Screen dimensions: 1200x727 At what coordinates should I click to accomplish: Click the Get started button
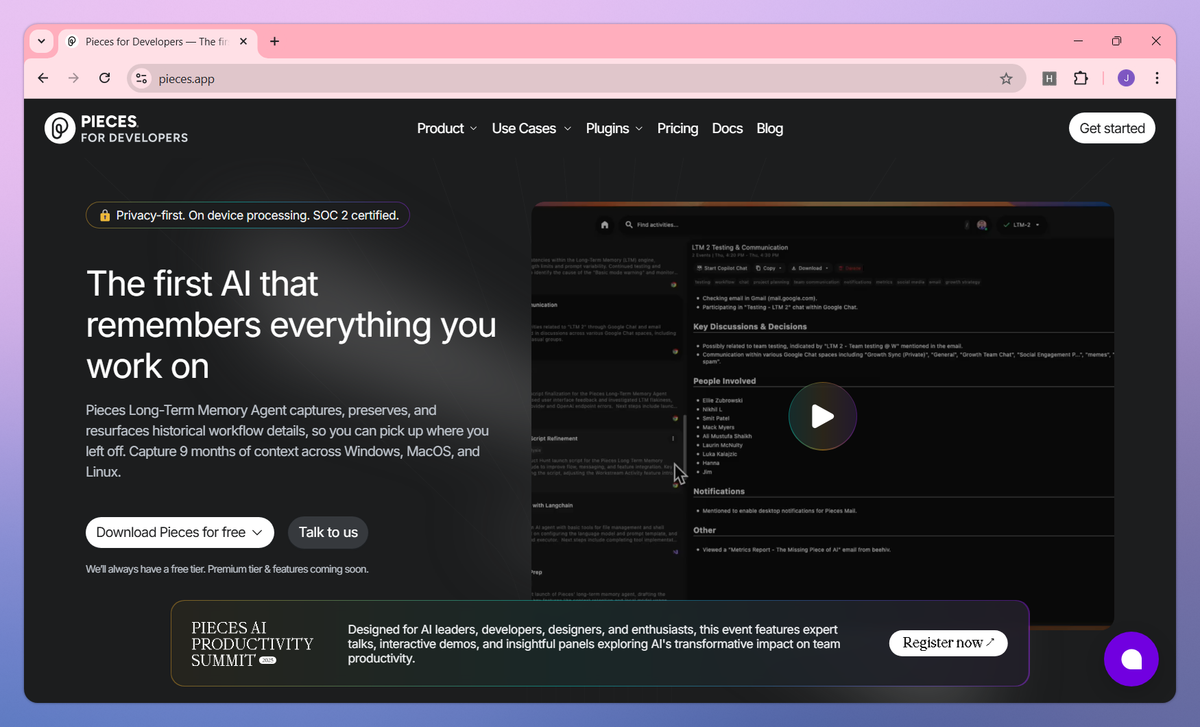pyautogui.click(x=1112, y=128)
